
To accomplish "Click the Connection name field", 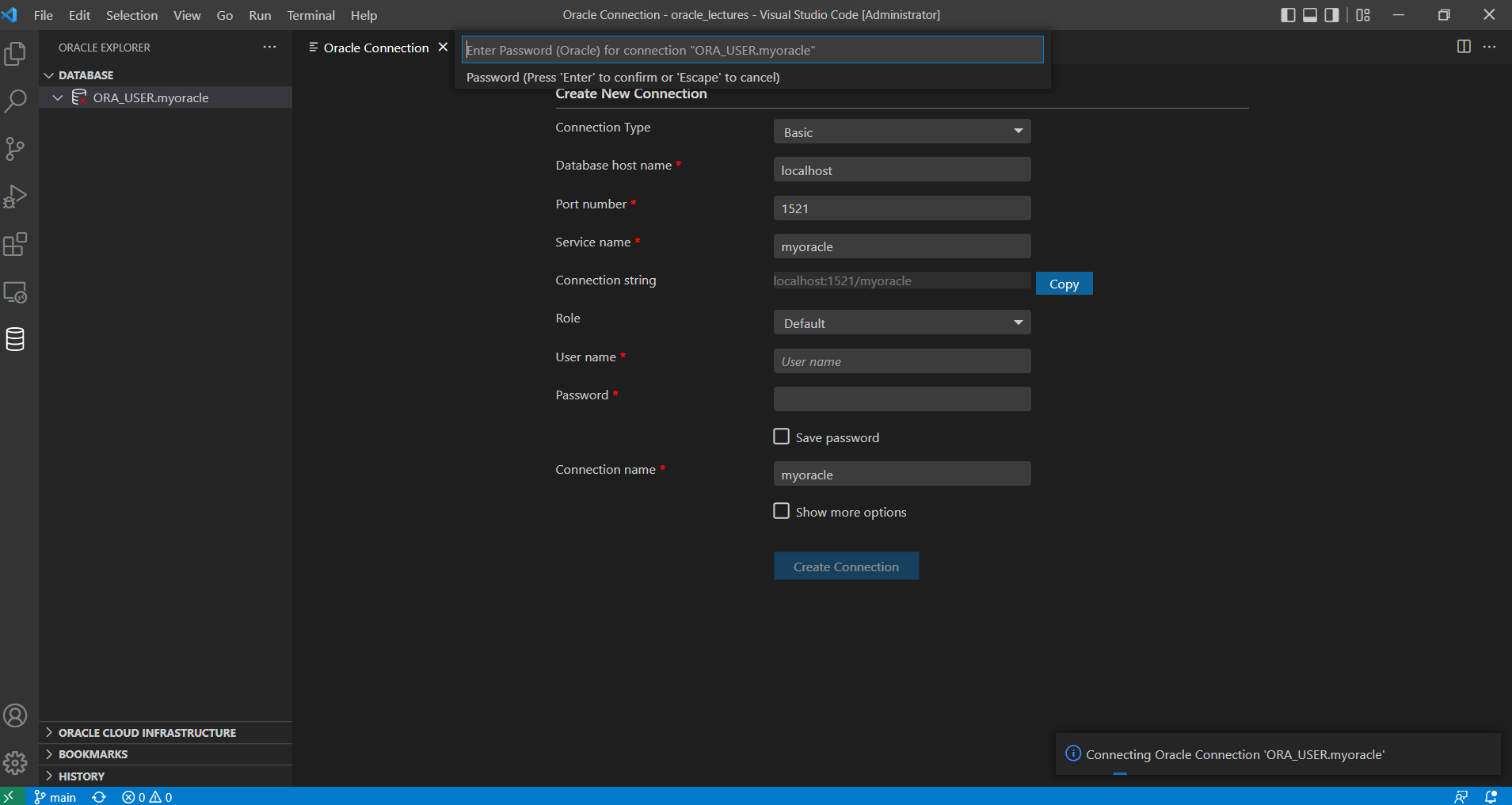I will [x=902, y=474].
